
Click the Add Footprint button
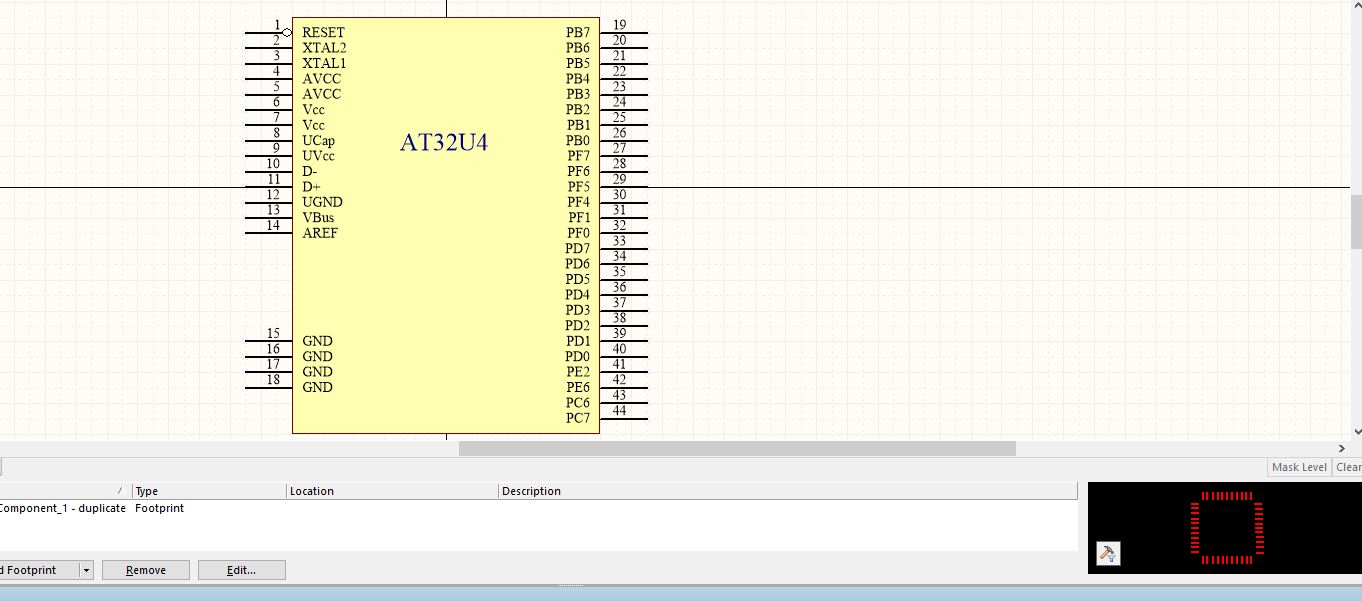click(38, 570)
